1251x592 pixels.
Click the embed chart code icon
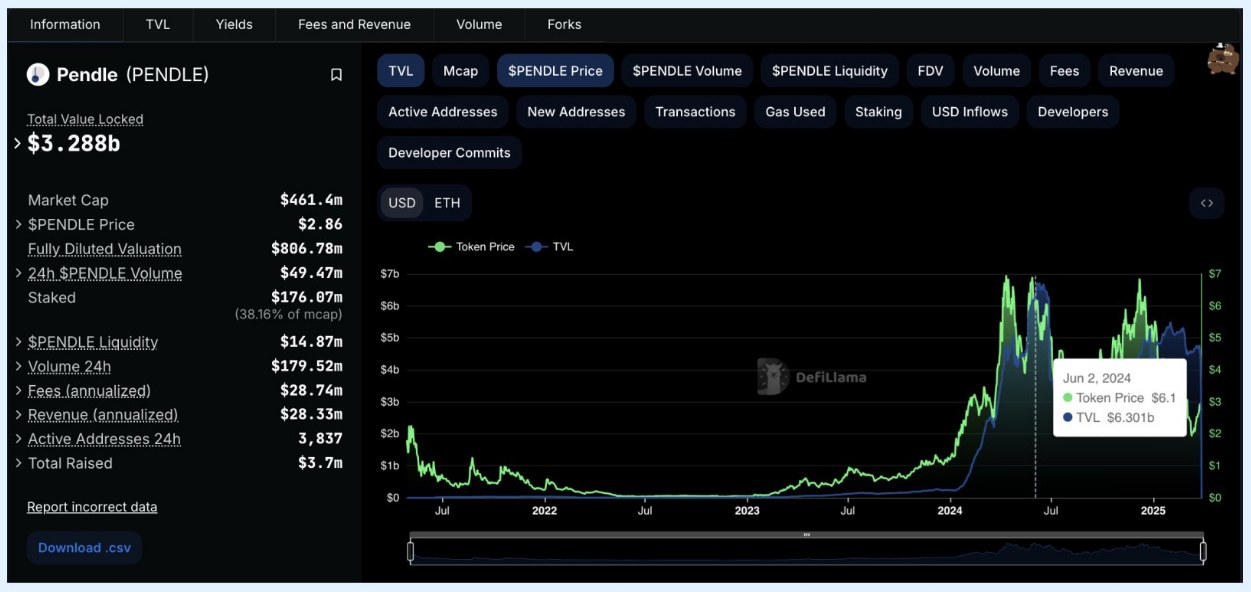(x=1206, y=203)
